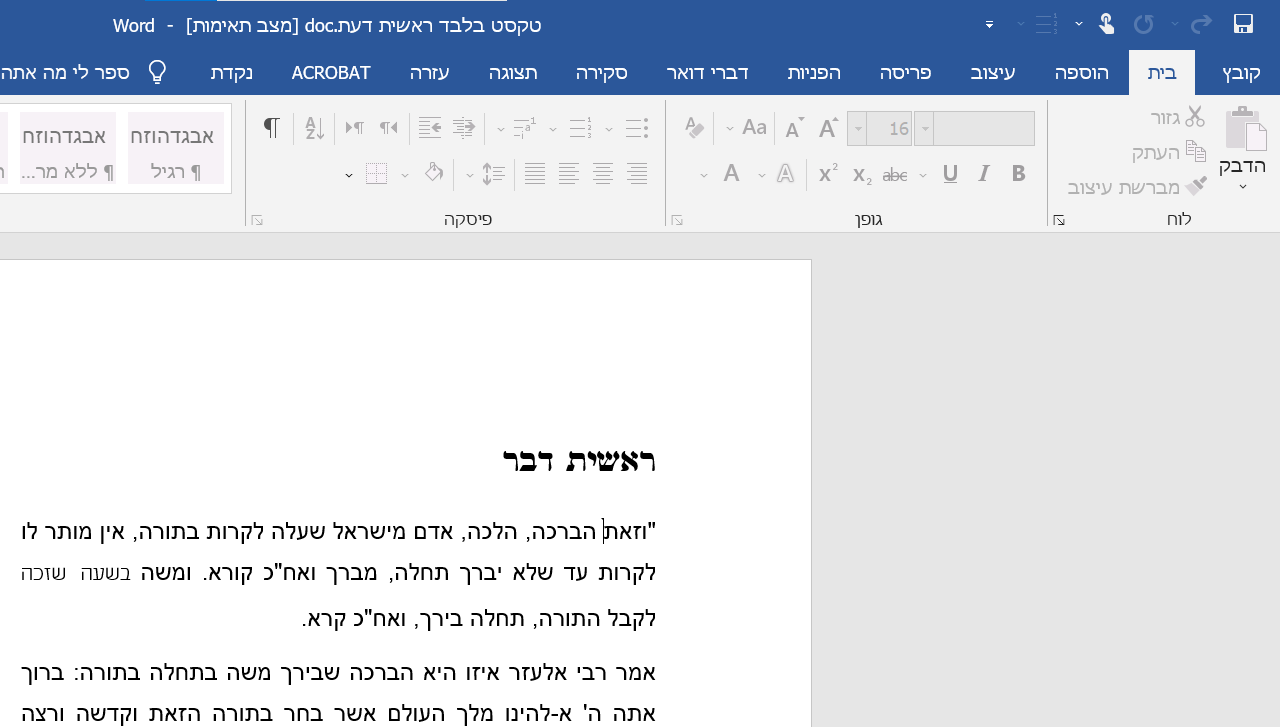Click the Undo curved arrow in title bar
1280x727 pixels.
pos(1201,24)
